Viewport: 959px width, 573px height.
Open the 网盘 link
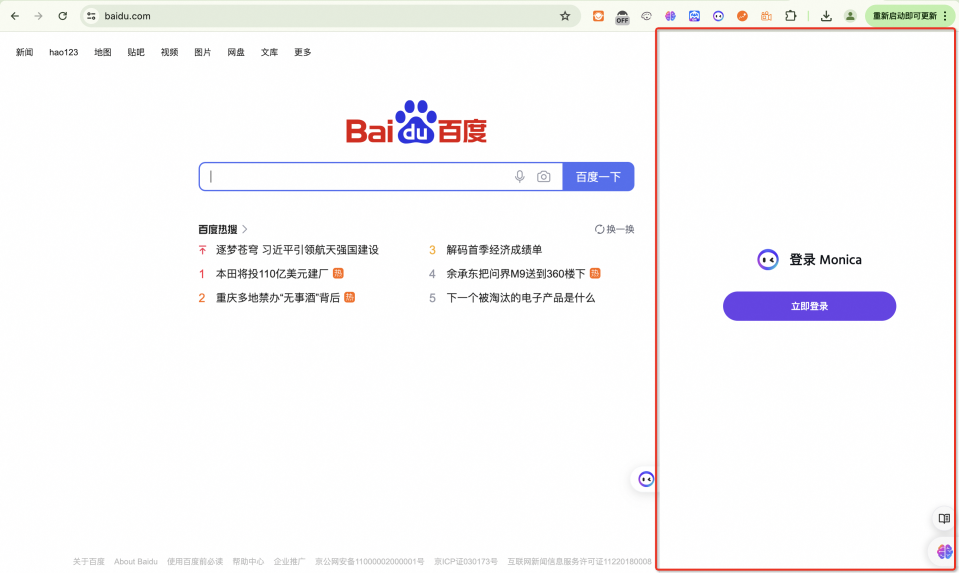coord(236,52)
